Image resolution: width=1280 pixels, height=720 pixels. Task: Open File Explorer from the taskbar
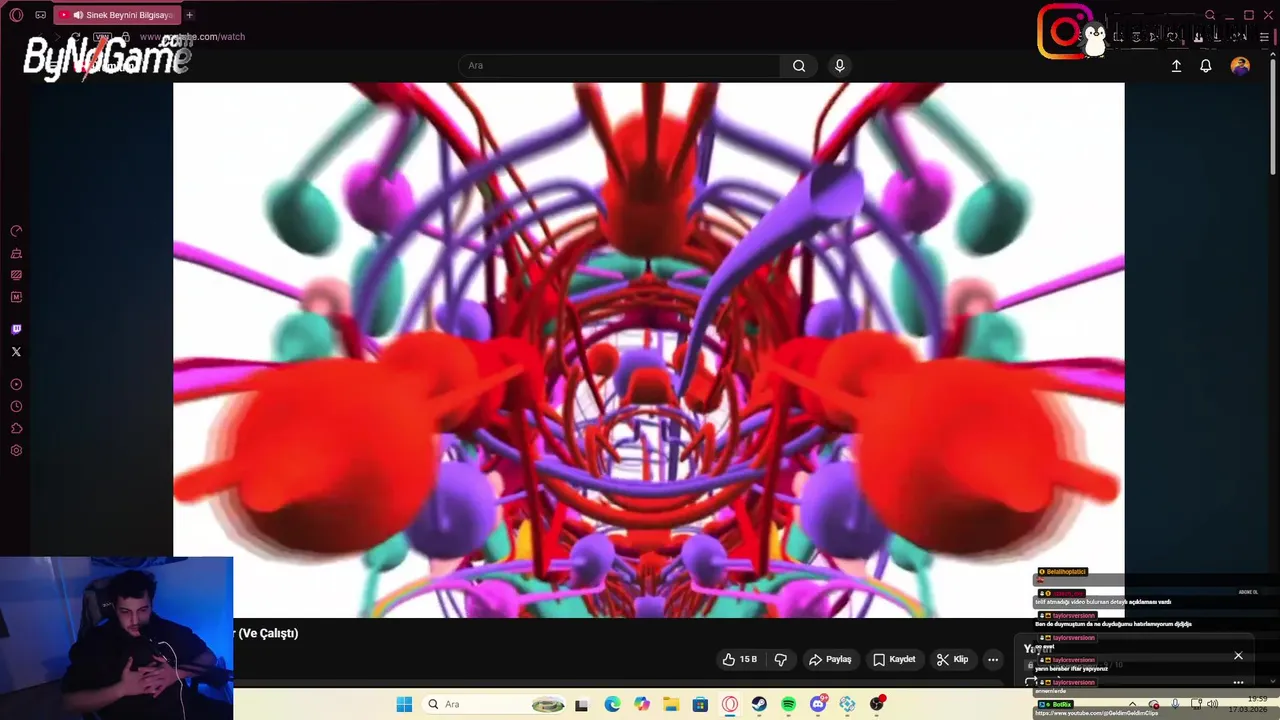click(671, 704)
